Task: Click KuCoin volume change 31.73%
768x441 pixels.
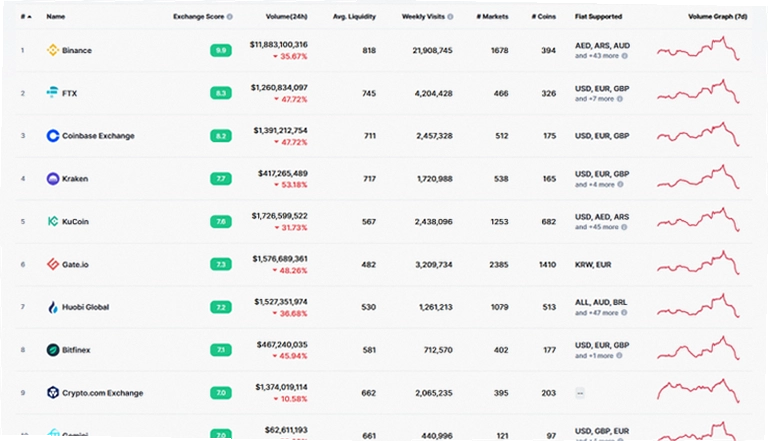Action: (x=290, y=227)
